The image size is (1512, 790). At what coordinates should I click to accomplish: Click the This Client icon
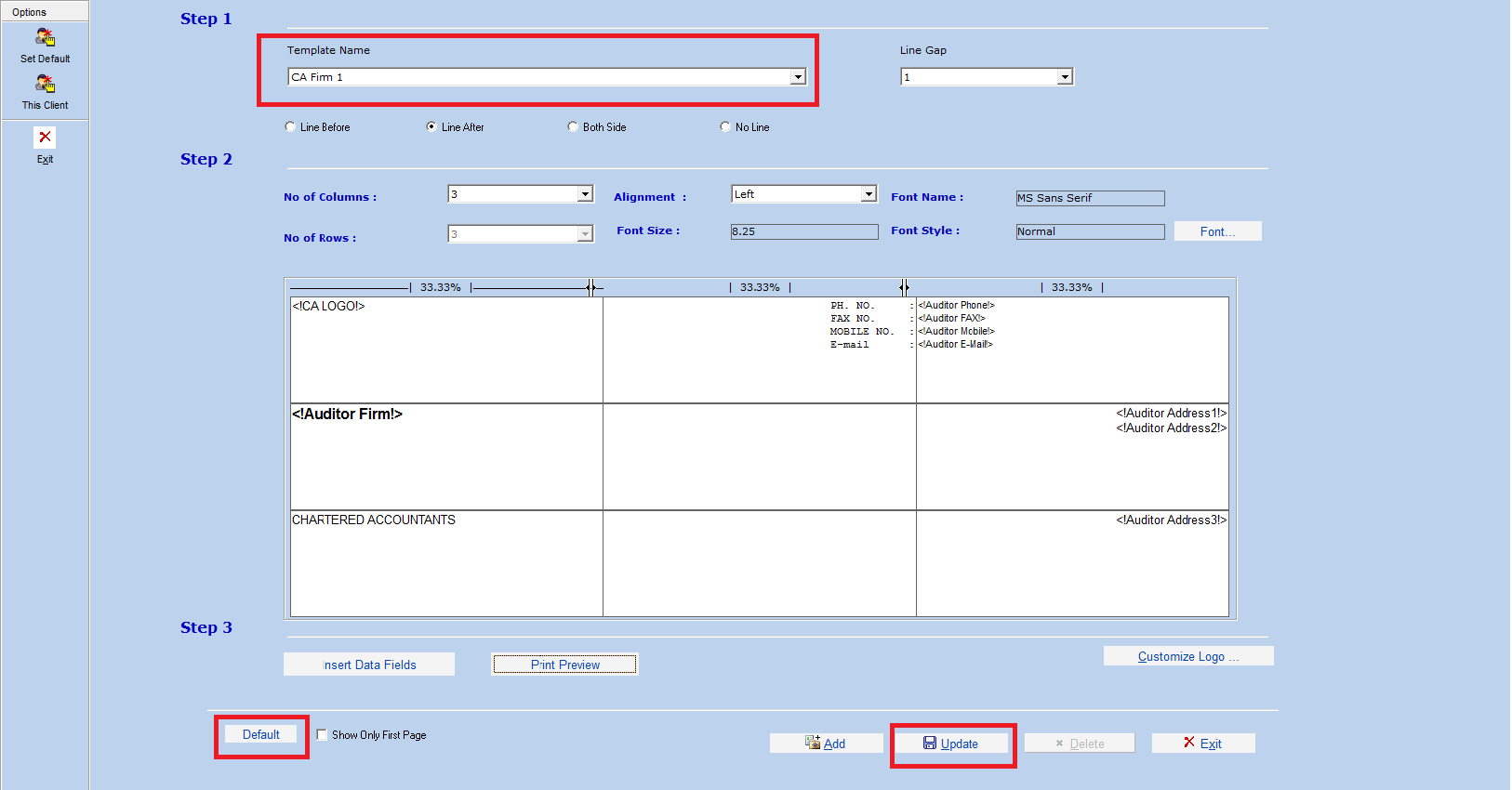tap(45, 84)
